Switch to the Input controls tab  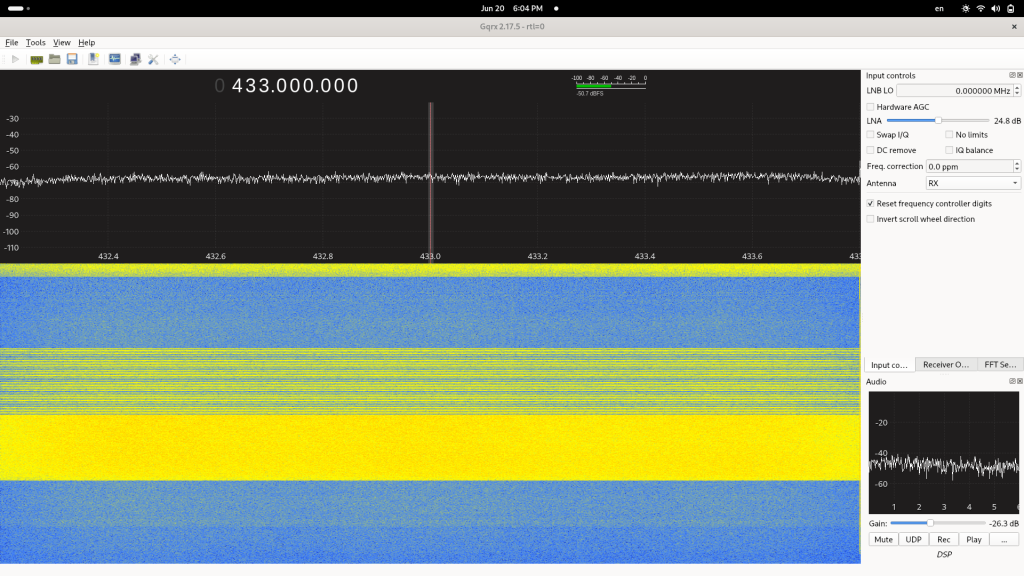[889, 364]
